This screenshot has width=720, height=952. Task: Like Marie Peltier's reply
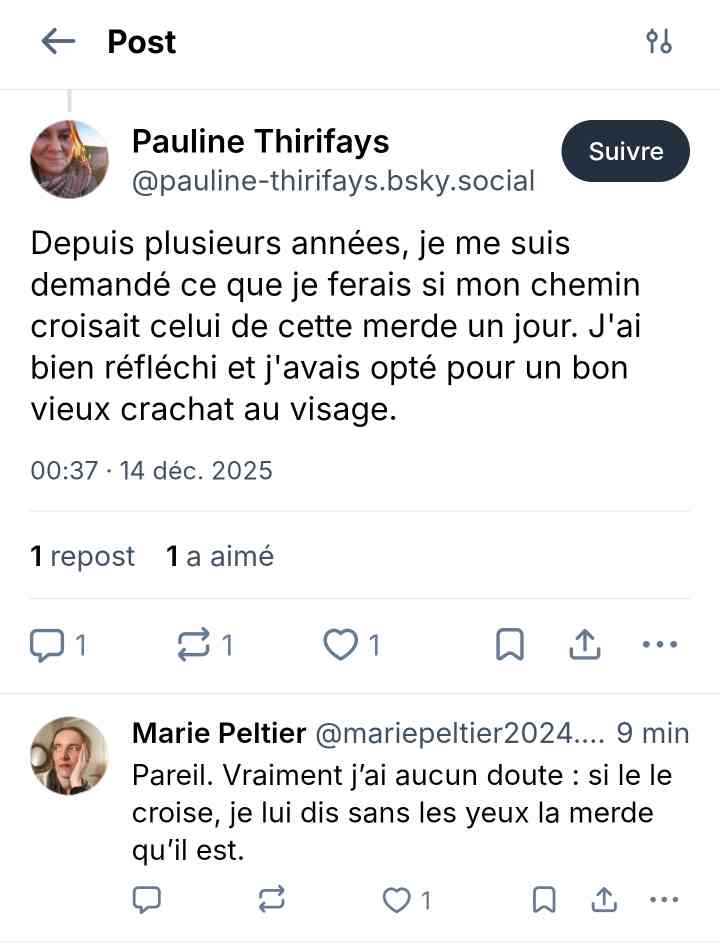pyautogui.click(x=398, y=900)
